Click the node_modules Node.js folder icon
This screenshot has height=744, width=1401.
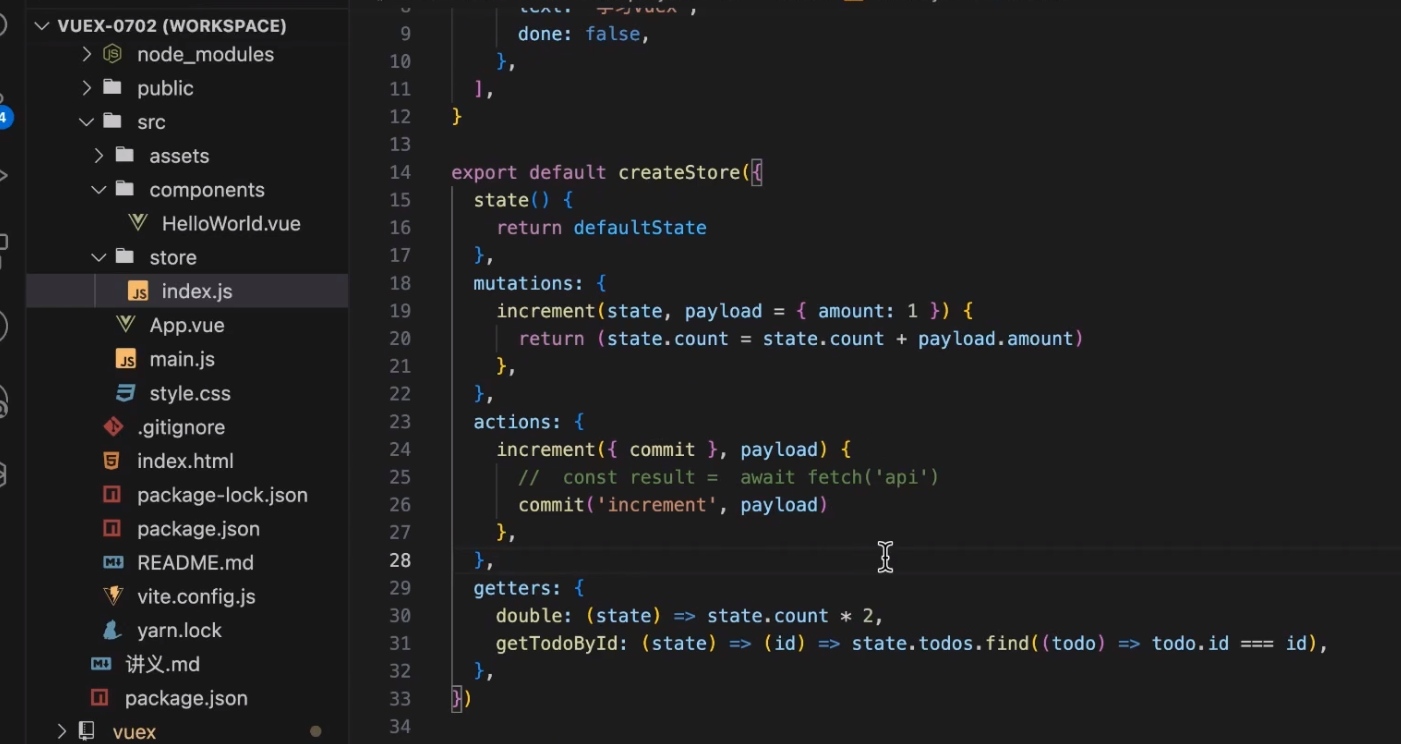point(113,54)
